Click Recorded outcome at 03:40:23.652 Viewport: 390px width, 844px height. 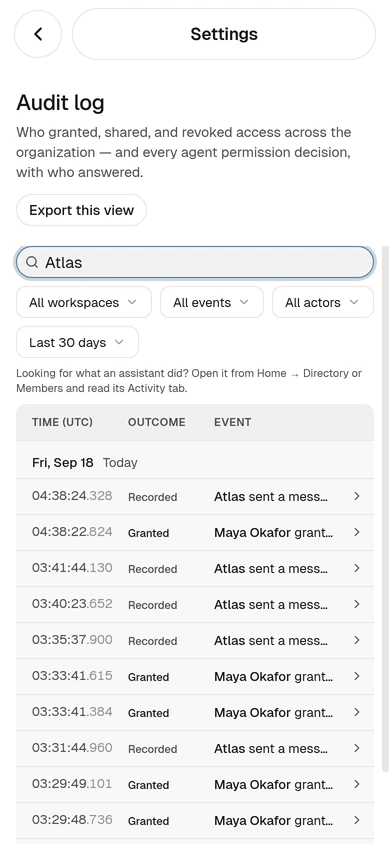point(152,605)
